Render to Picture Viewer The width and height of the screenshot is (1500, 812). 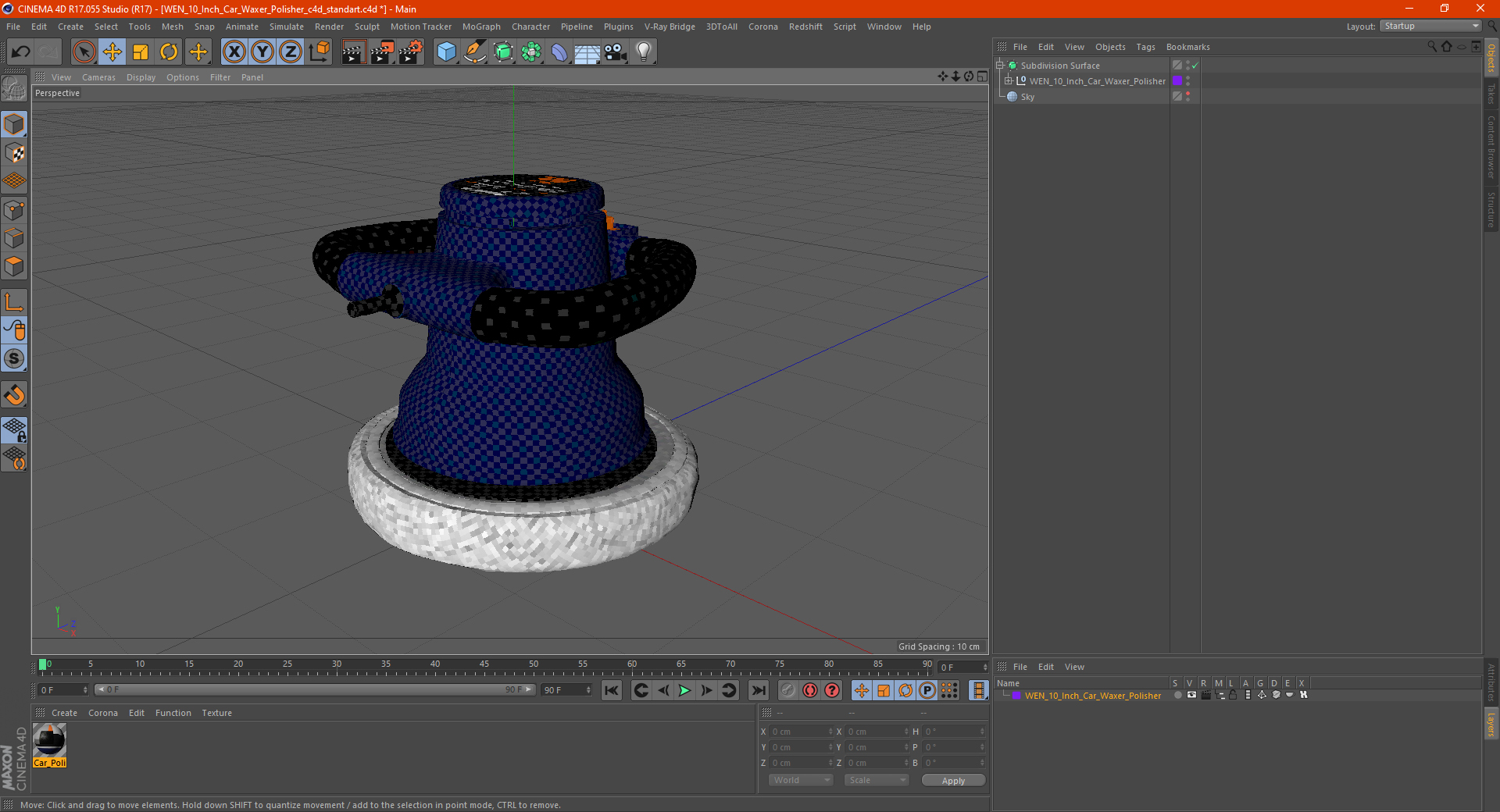coord(382,52)
